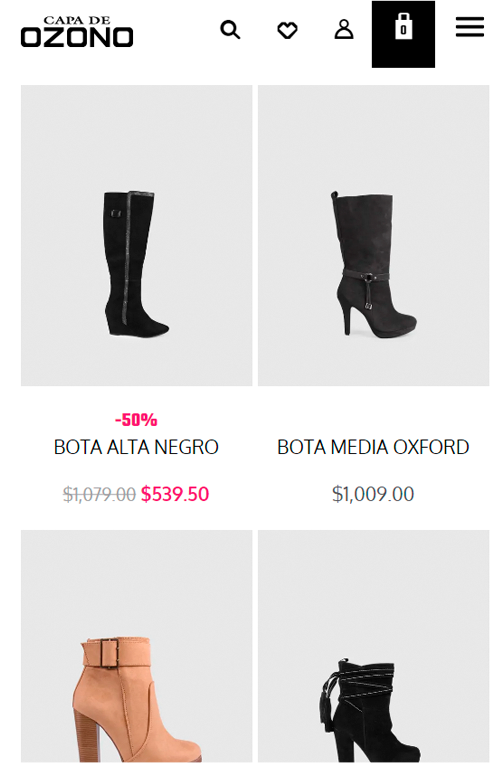View the Bota Alta Negro boot image
This screenshot has height=763, width=504.
[x=137, y=236]
